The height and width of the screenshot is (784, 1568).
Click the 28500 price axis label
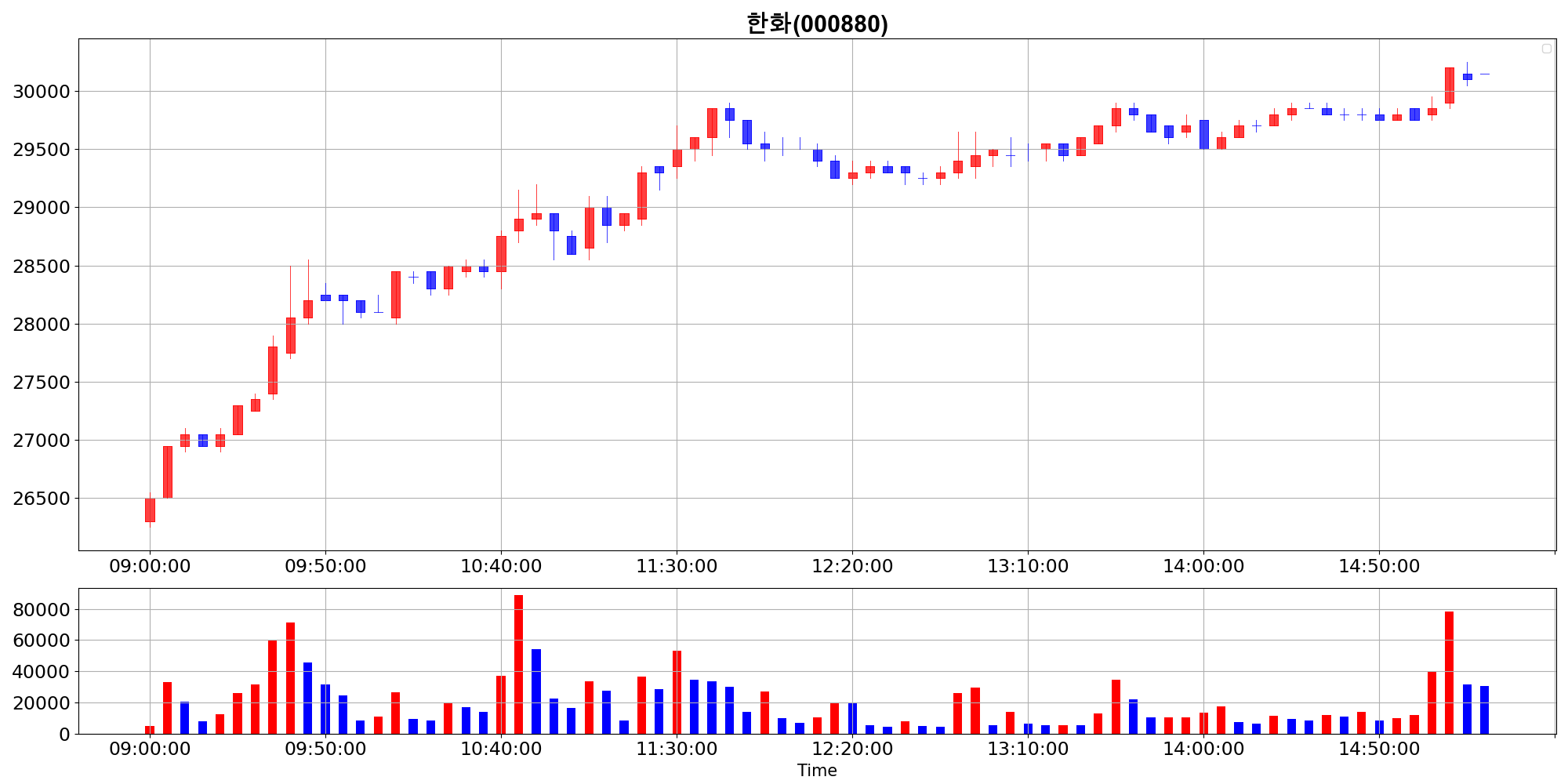click(42, 267)
